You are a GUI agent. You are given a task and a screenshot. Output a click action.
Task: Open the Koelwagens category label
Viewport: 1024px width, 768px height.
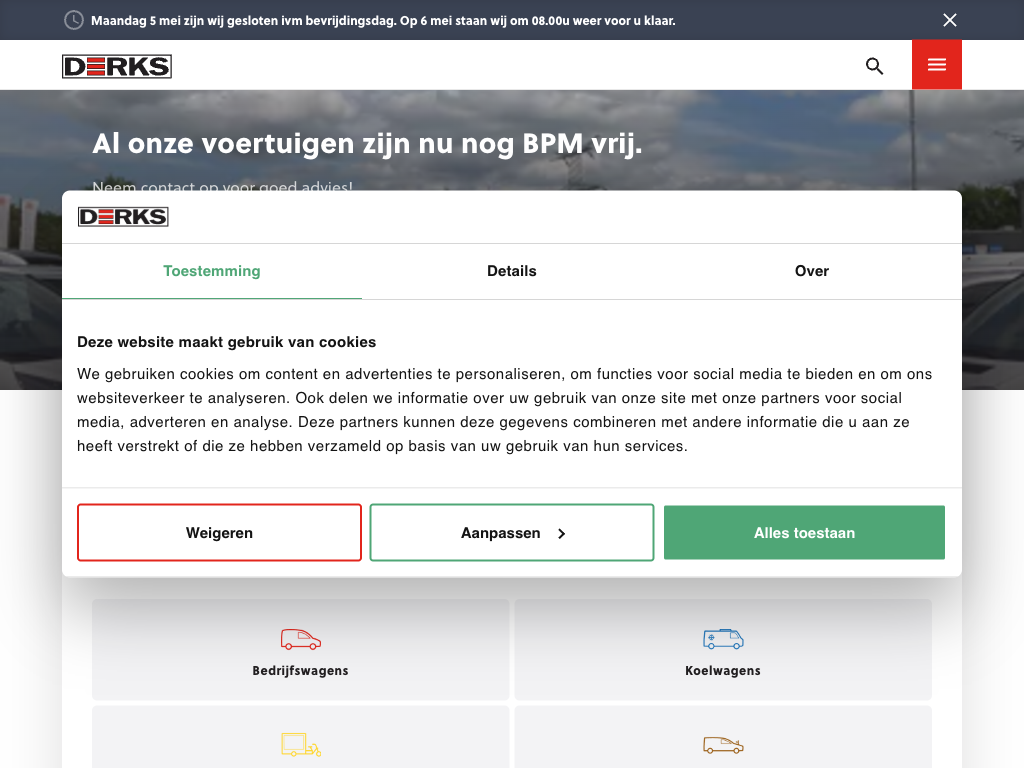pyautogui.click(x=723, y=671)
